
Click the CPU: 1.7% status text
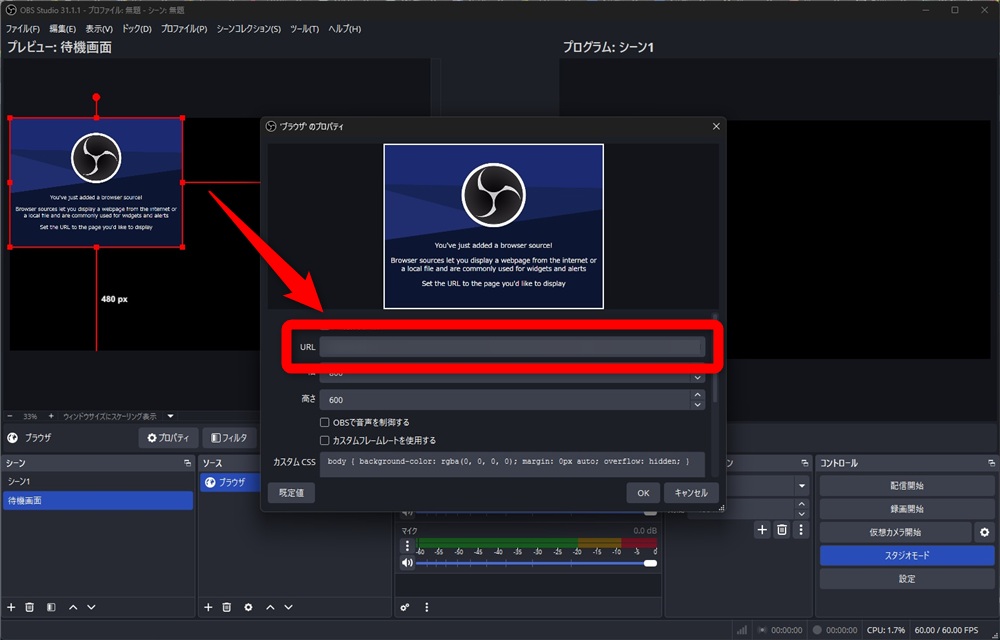(886, 630)
